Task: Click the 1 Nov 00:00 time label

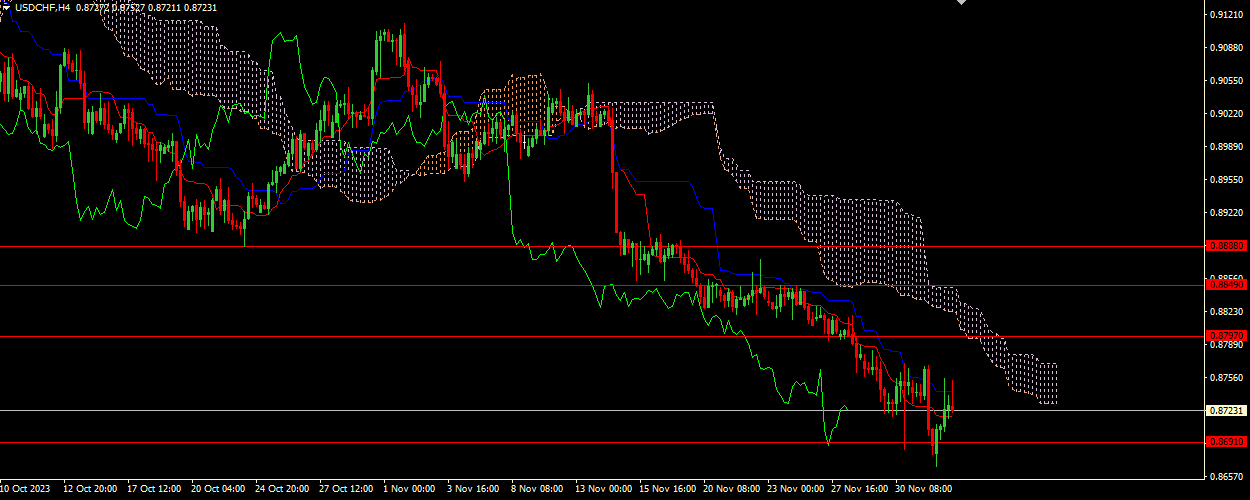Action: 410,490
